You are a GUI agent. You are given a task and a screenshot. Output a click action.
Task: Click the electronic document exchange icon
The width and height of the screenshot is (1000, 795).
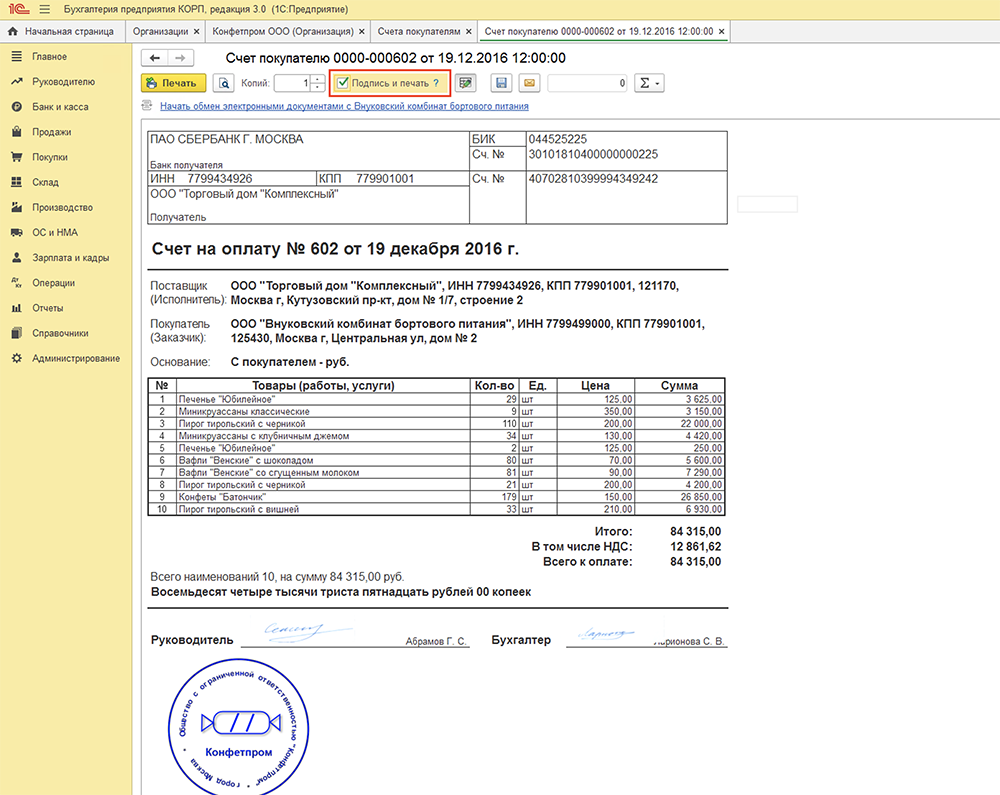(x=147, y=106)
